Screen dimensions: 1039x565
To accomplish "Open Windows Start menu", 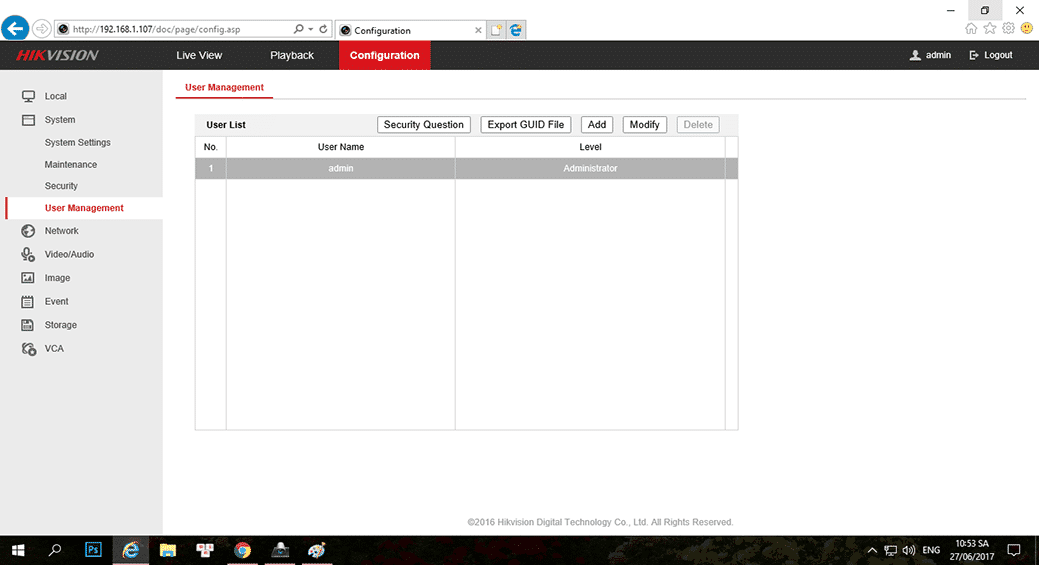I will point(18,550).
